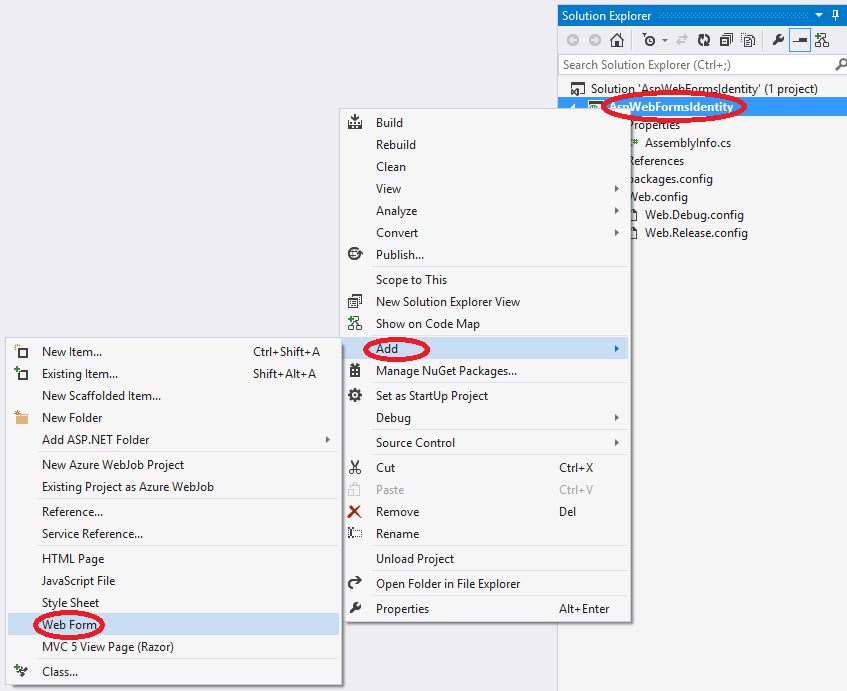The height and width of the screenshot is (691, 847).
Task: Click the Home icon in Solution Explorer
Action: click(617, 40)
